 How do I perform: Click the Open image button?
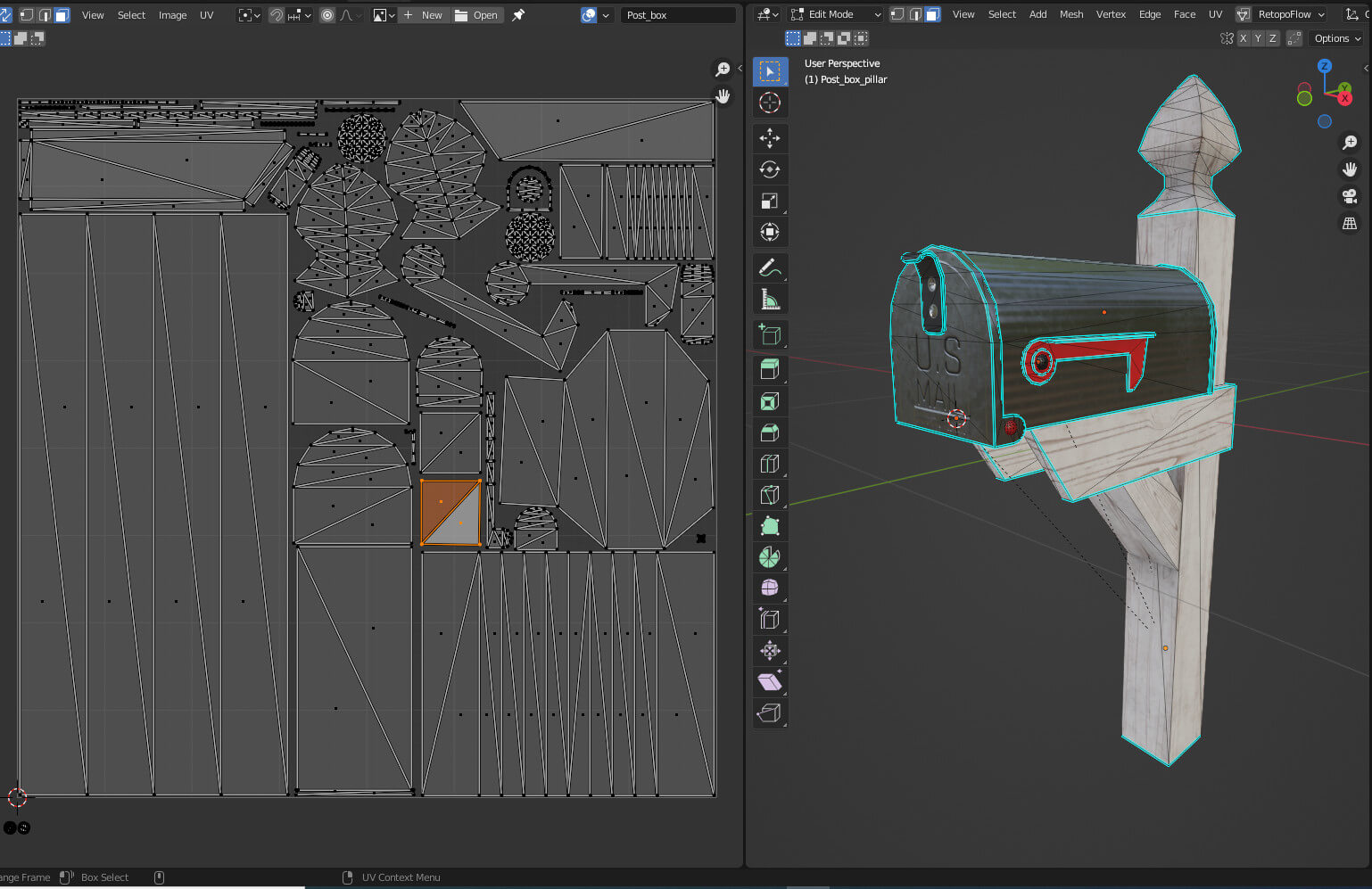pos(477,15)
